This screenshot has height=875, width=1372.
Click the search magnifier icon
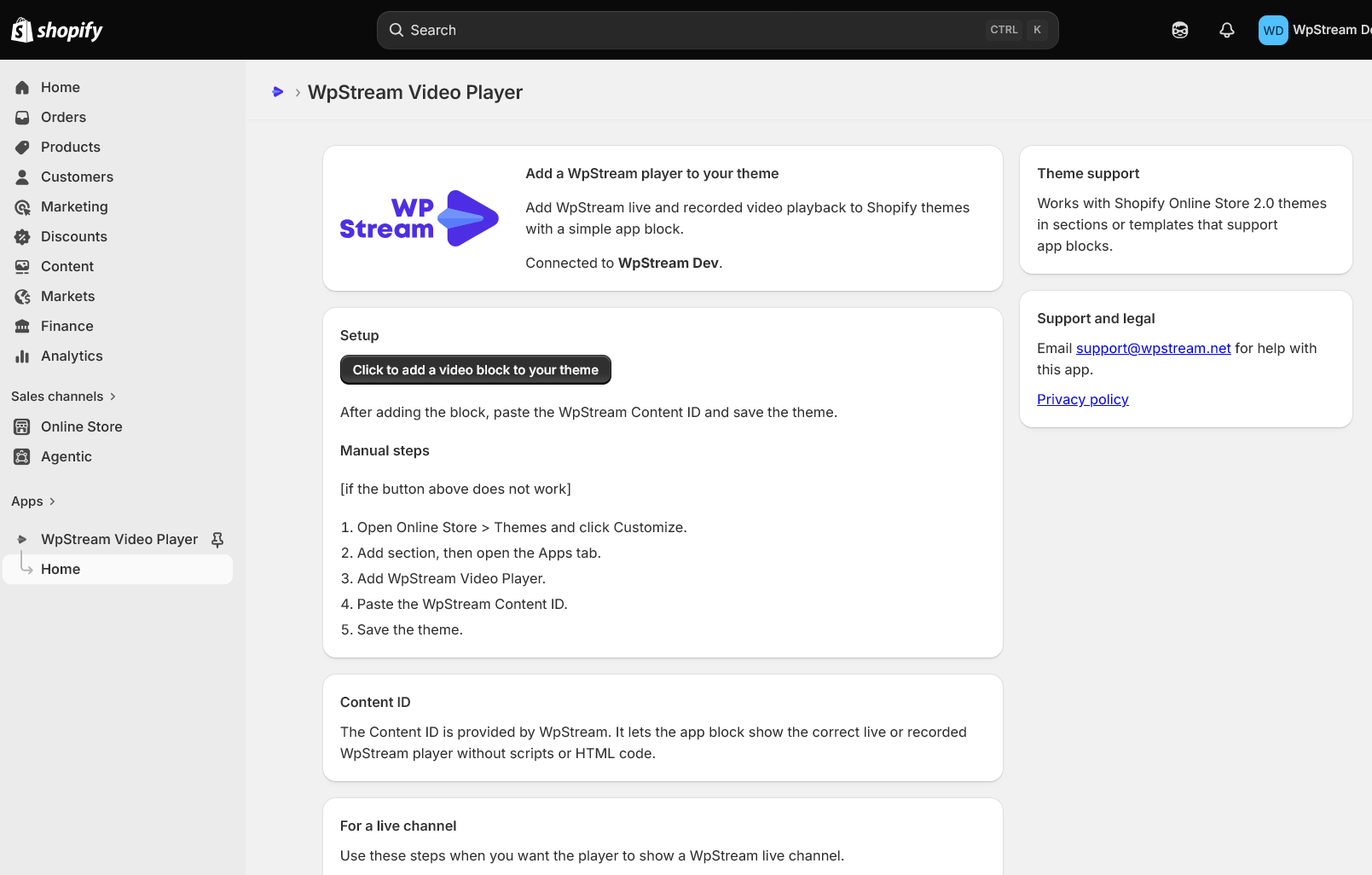click(397, 30)
